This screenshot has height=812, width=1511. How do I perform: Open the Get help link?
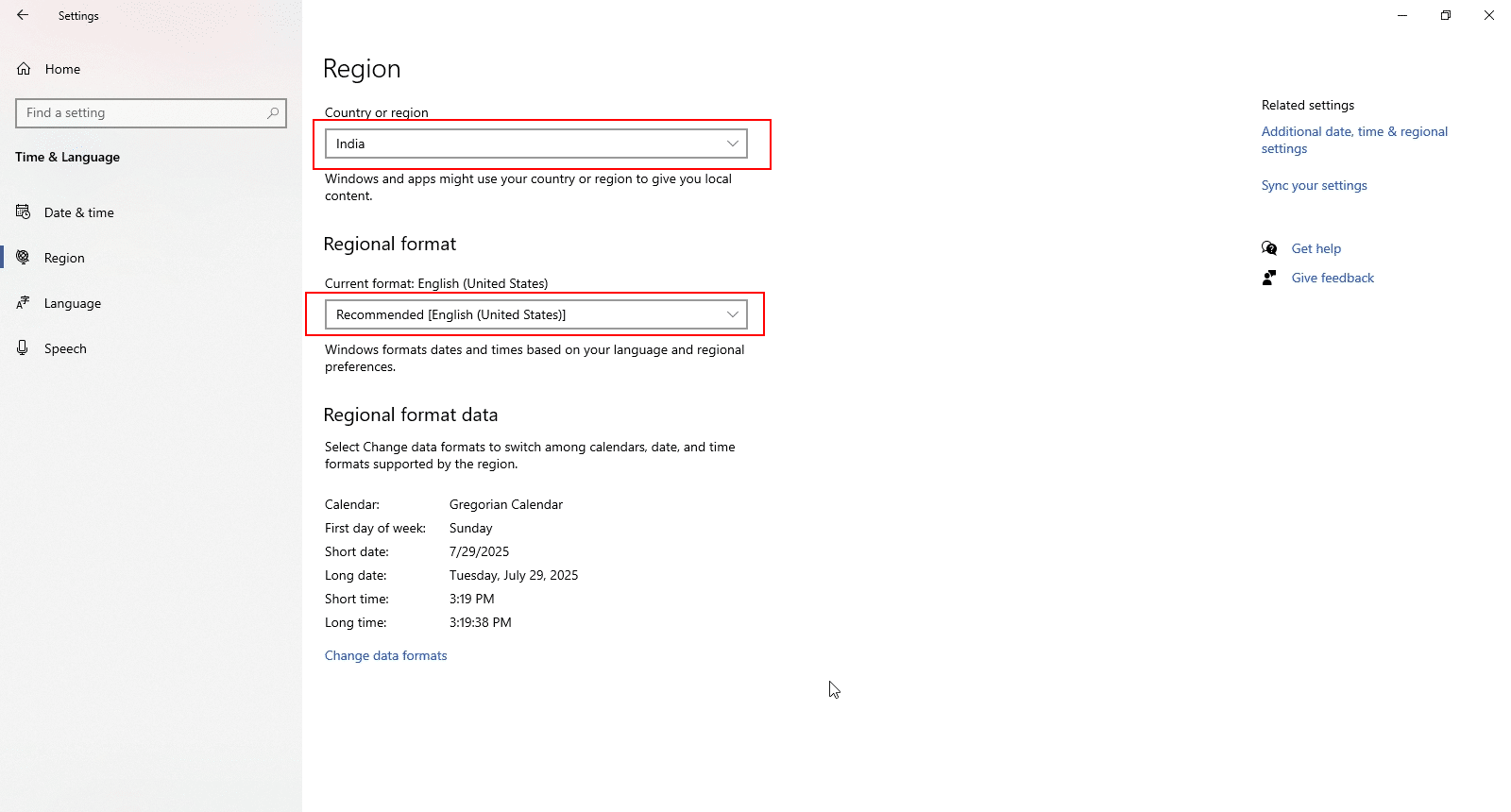tap(1316, 248)
